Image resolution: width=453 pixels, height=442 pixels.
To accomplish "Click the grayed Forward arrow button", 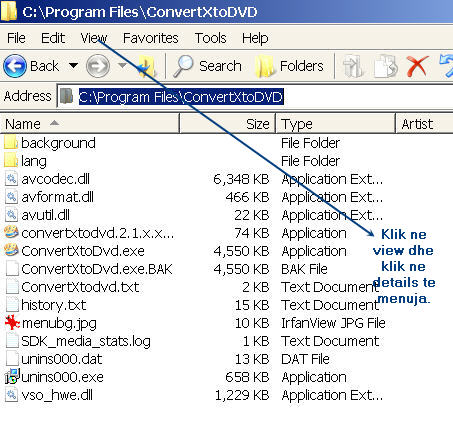I will click(x=98, y=66).
